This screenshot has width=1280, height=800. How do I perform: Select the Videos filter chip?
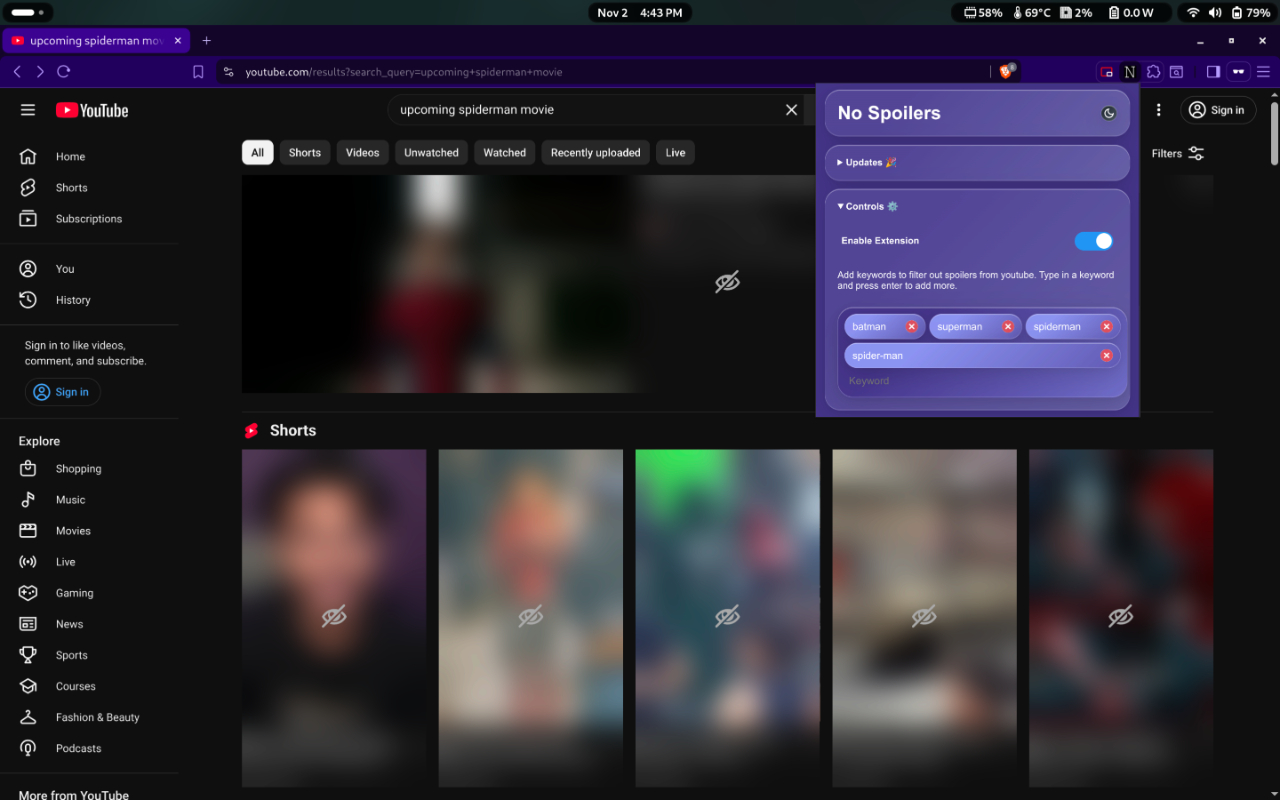pyautogui.click(x=362, y=153)
